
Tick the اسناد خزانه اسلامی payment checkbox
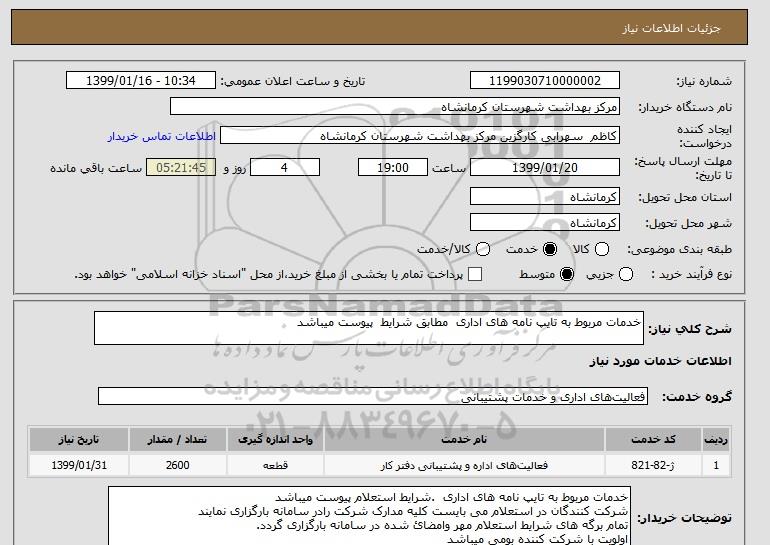[475, 274]
